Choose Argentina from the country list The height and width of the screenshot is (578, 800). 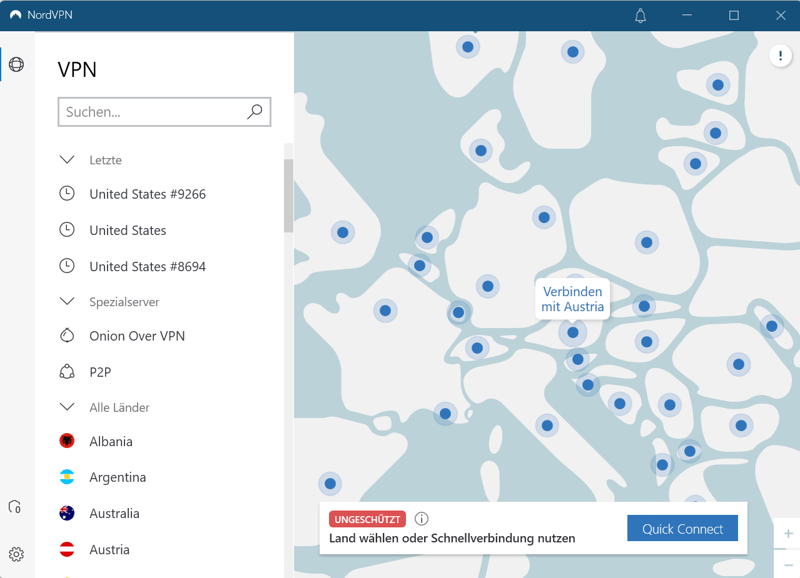pos(117,477)
